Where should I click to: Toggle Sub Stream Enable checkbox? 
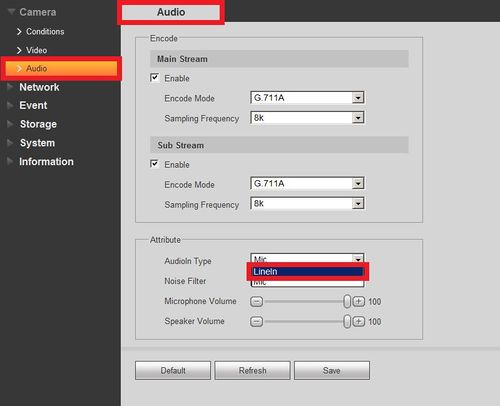(154, 164)
